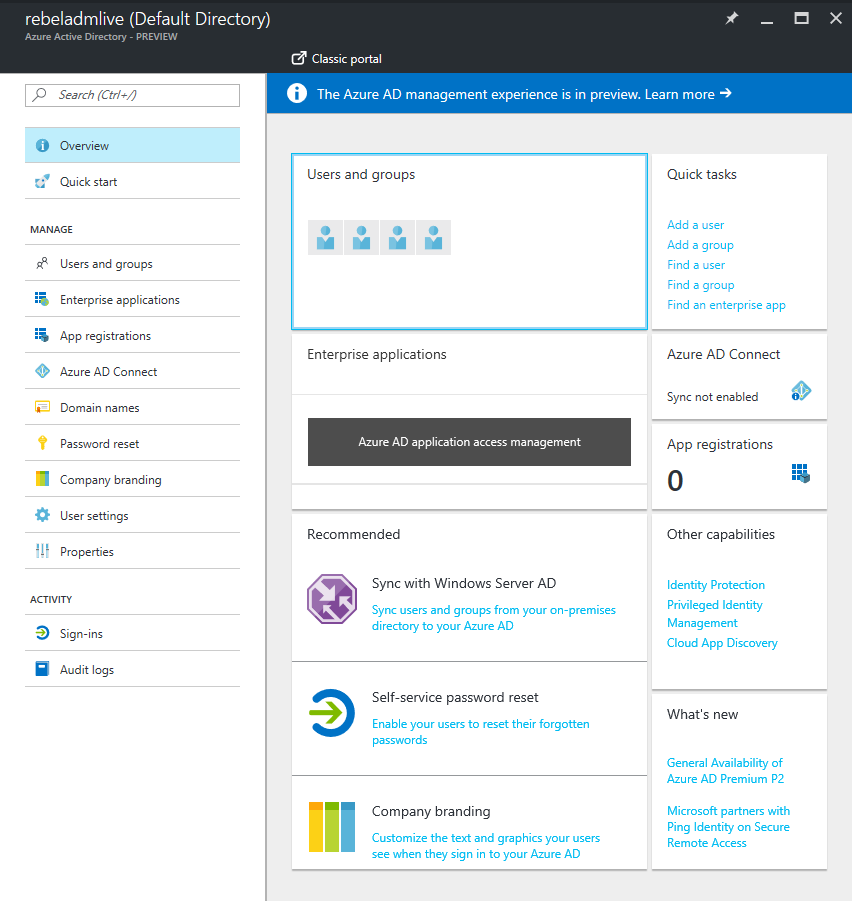852x901 pixels.
Task: Click the Audit logs book icon
Action: [43, 669]
